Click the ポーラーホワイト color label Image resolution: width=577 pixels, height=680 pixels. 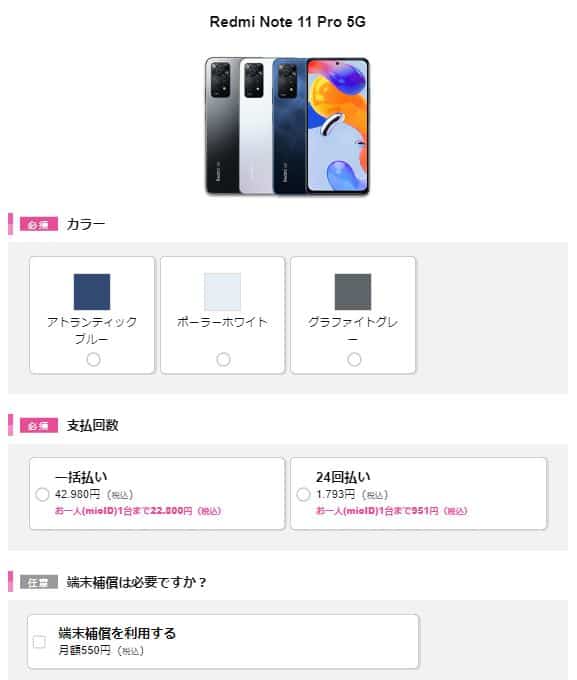(223, 322)
